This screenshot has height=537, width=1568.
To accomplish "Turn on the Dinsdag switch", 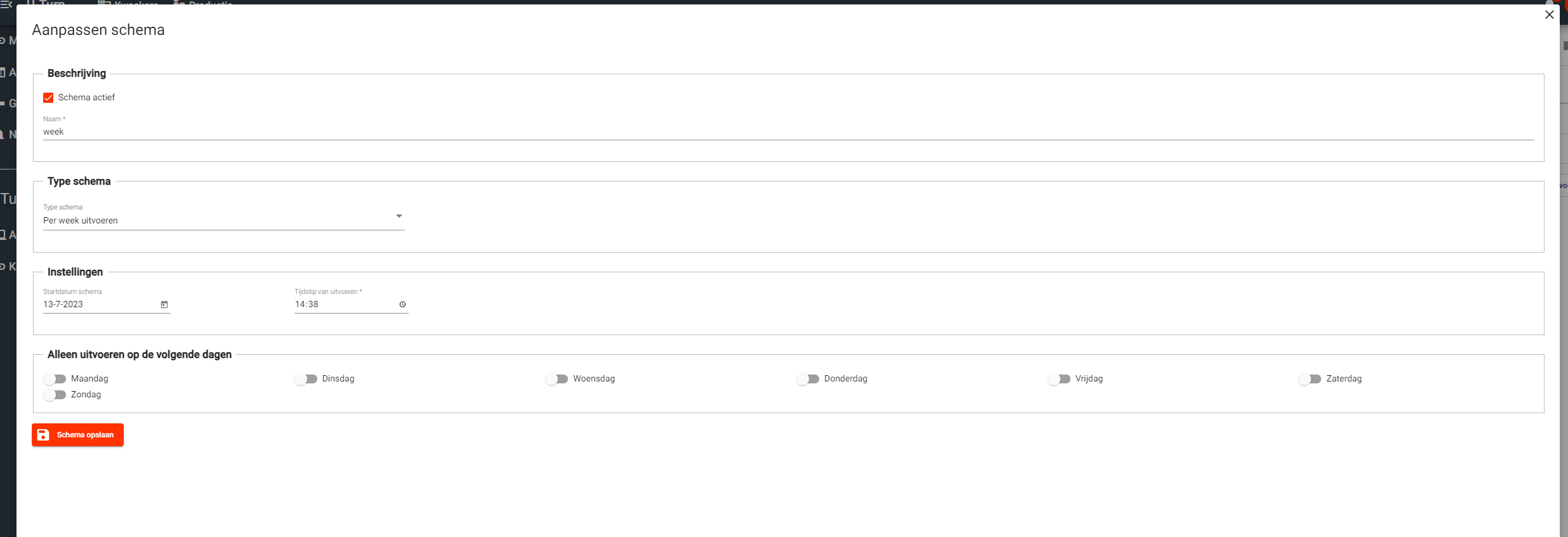I will coord(306,379).
